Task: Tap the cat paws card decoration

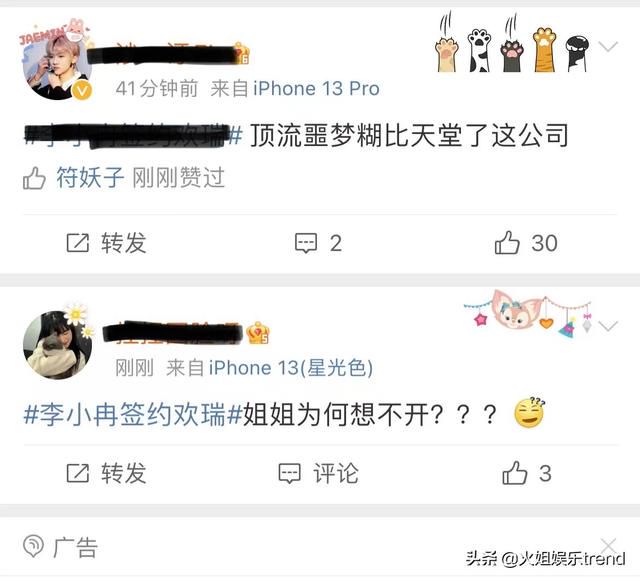Action: point(512,43)
